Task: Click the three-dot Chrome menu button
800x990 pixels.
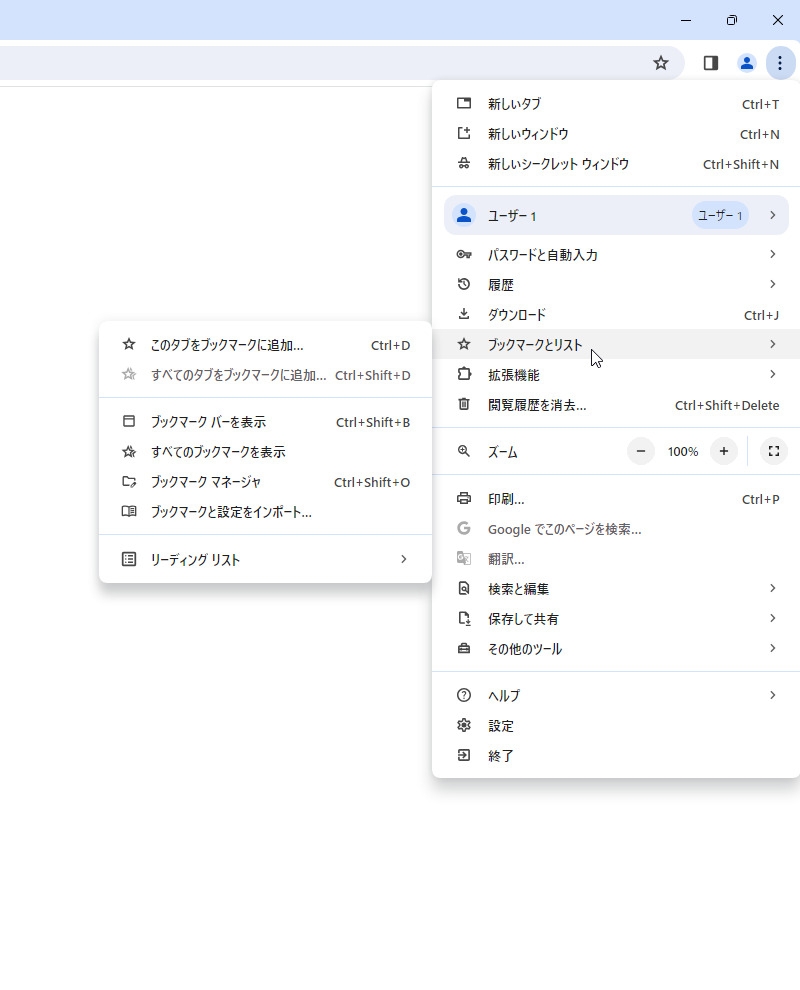Action: 780,63
